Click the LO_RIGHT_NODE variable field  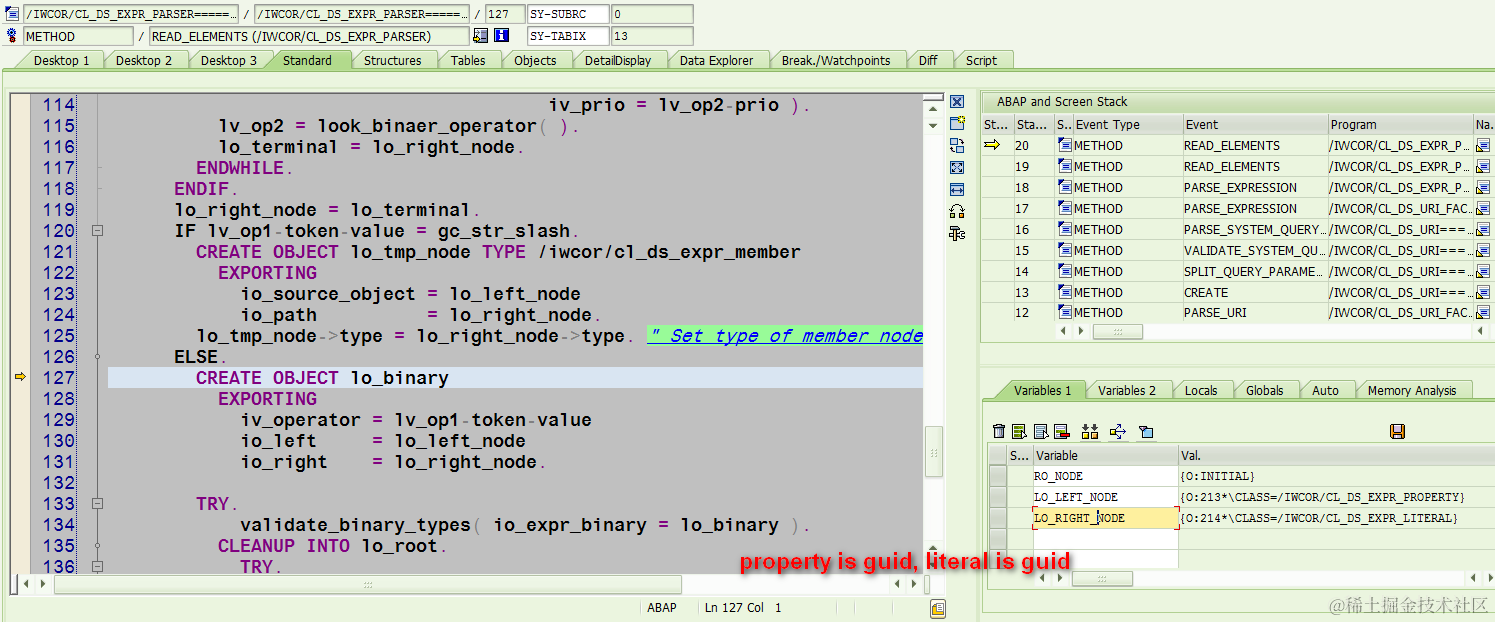pos(1105,518)
